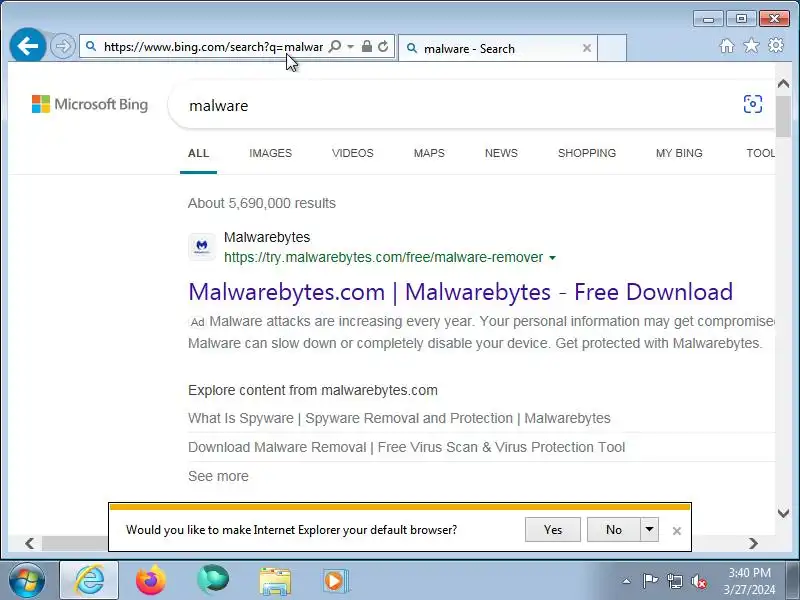Open Action Center flag tray icon
Screen dimensions: 800x600
coord(650,581)
